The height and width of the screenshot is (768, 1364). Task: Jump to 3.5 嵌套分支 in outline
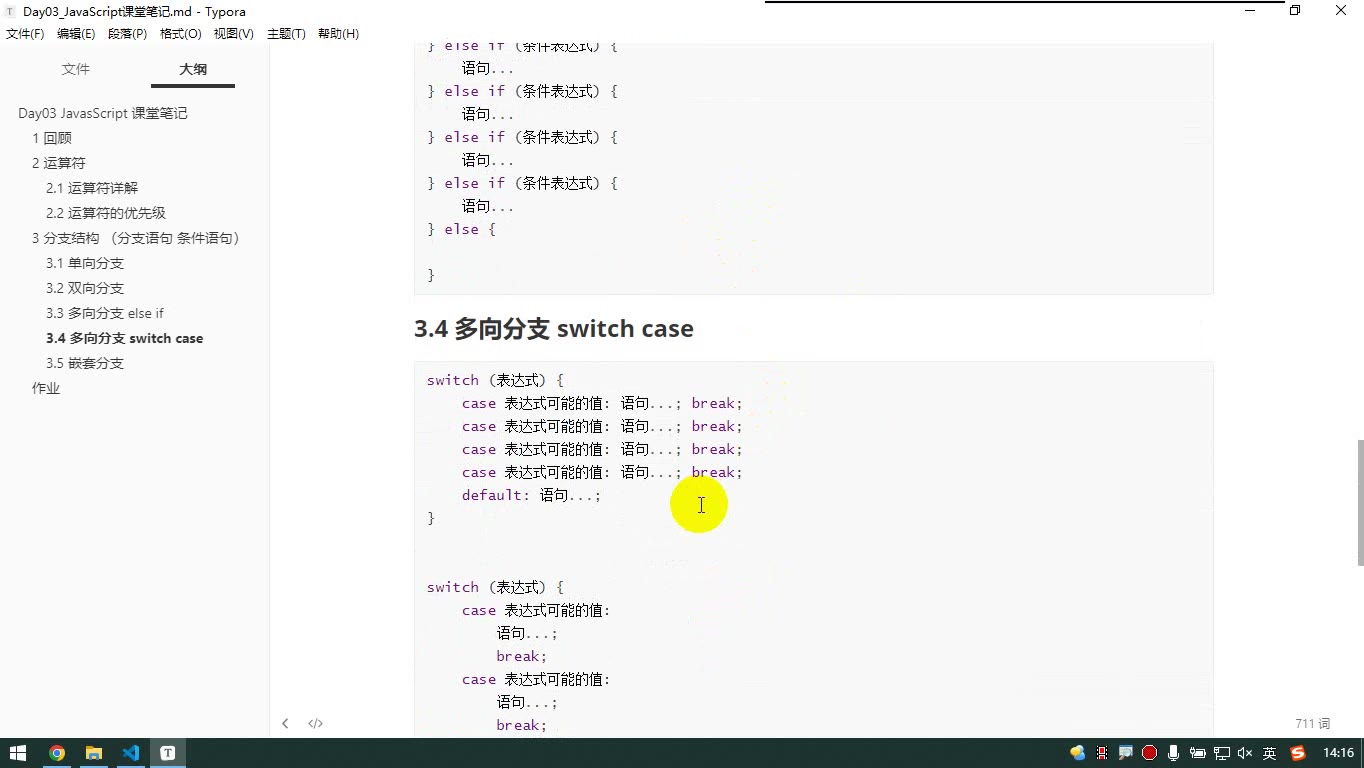coord(85,363)
